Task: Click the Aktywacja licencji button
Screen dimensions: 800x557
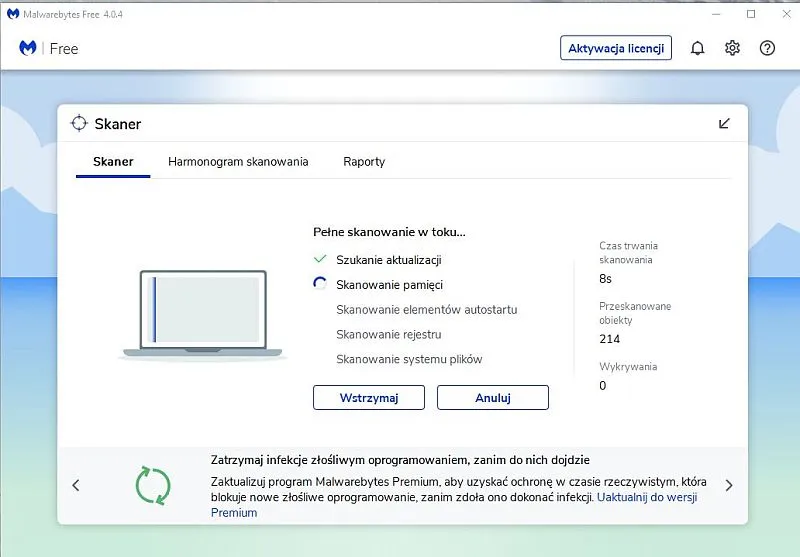Action: coord(616,48)
